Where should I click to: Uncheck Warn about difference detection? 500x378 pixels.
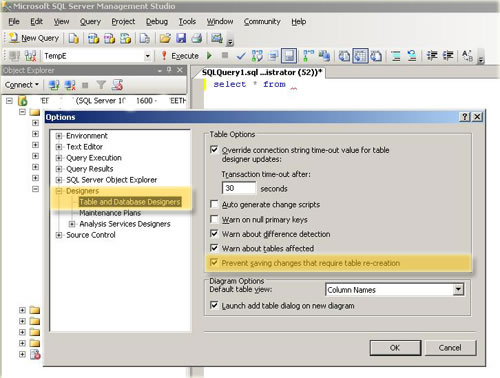214,234
